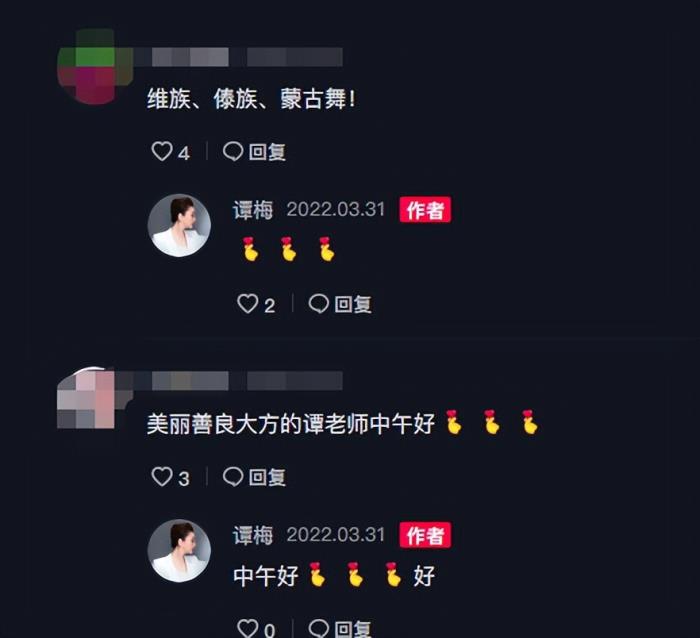Like 谭梅's 中午好 reply with 0 likes
This screenshot has height=638, width=700.
pyautogui.click(x=247, y=628)
